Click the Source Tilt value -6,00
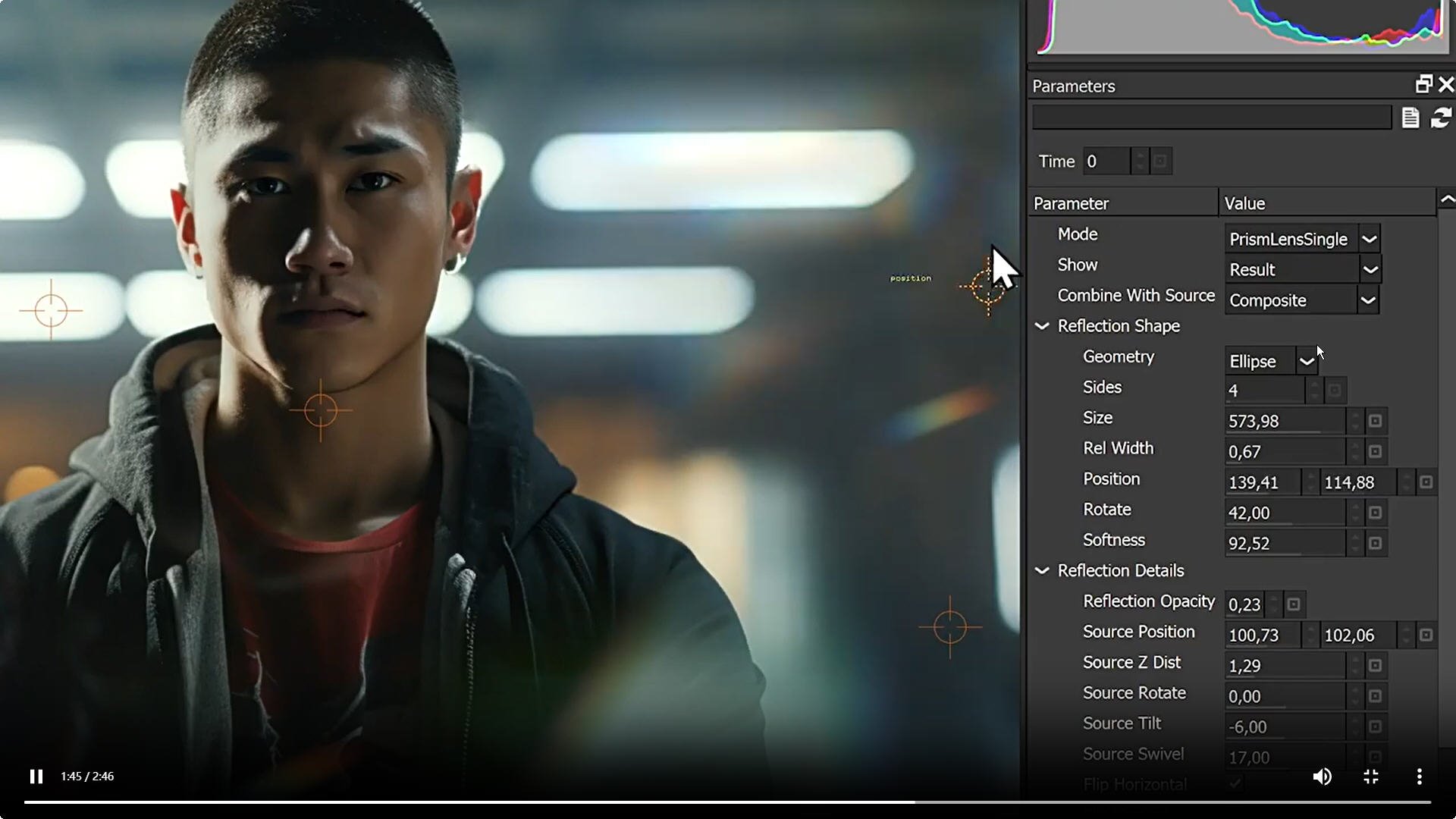The width and height of the screenshot is (1456, 819). 1285,727
